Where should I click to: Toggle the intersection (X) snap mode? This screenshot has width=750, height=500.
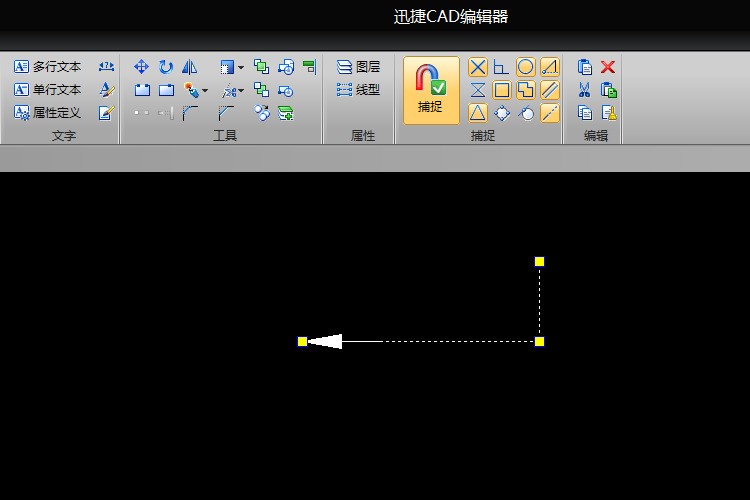(477, 67)
